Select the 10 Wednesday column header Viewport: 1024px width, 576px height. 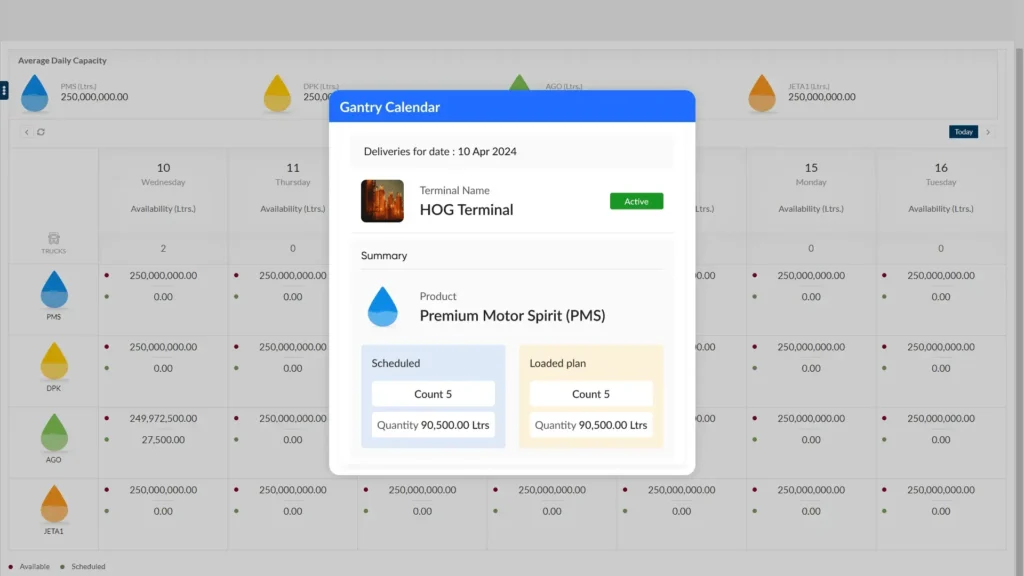click(x=163, y=174)
